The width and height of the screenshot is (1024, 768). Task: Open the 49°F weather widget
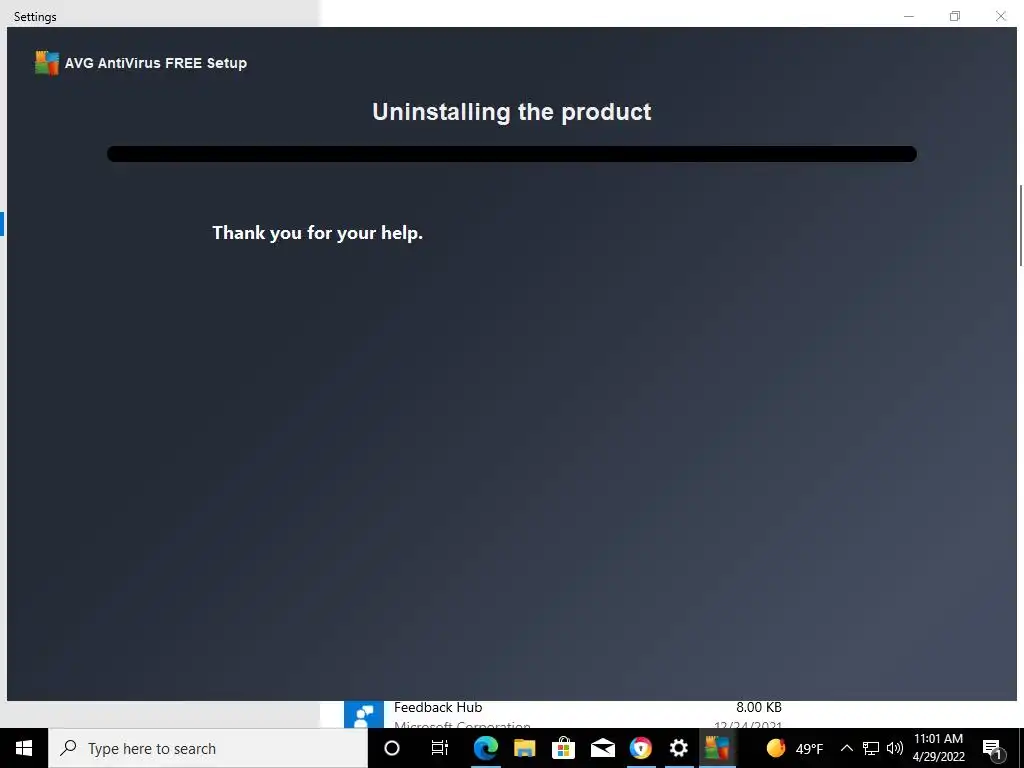coord(795,748)
